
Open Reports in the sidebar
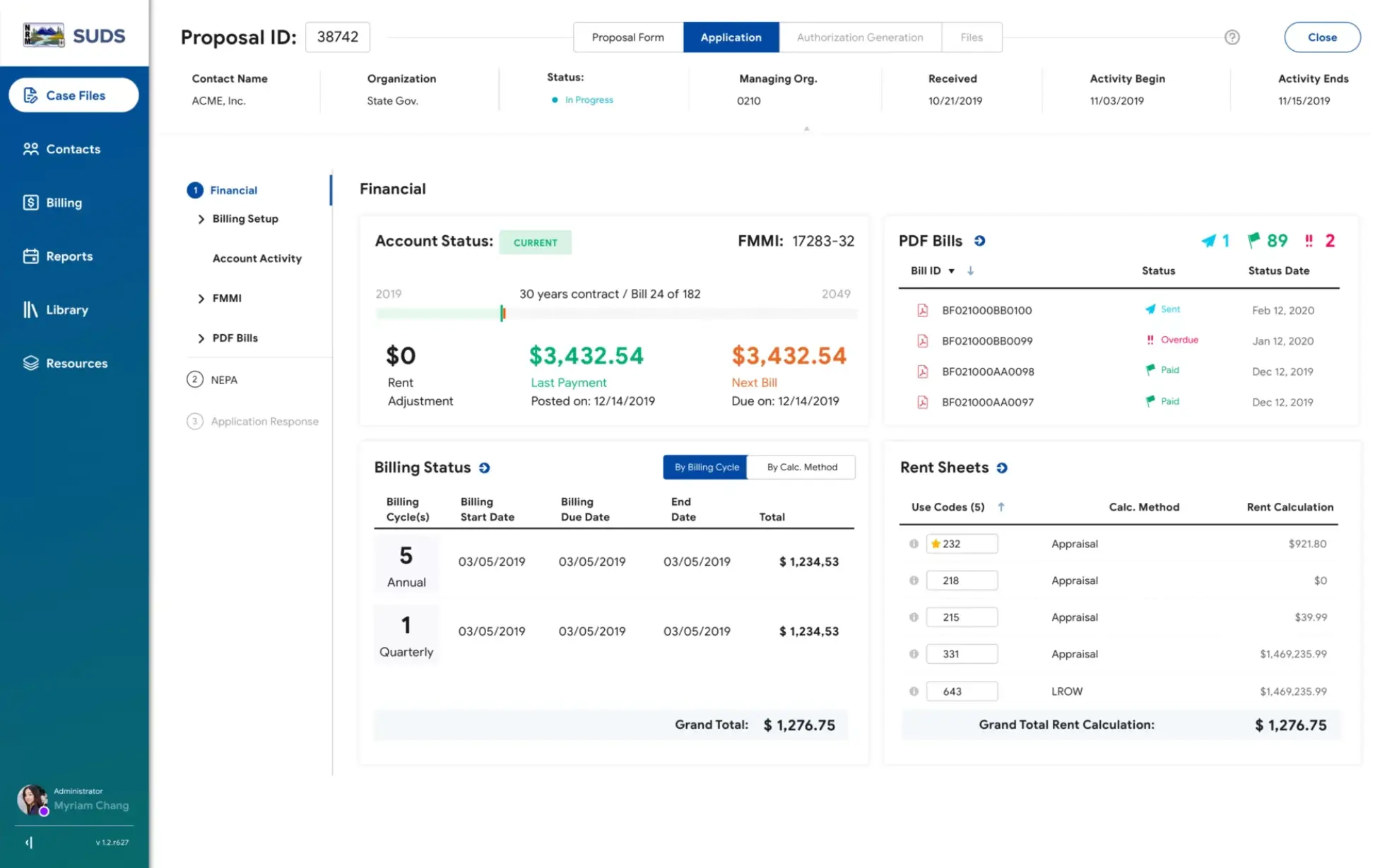pyautogui.click(x=69, y=256)
